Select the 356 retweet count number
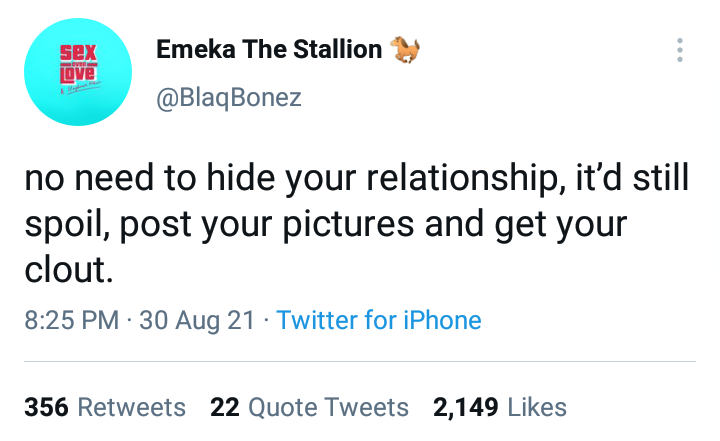 point(45,407)
